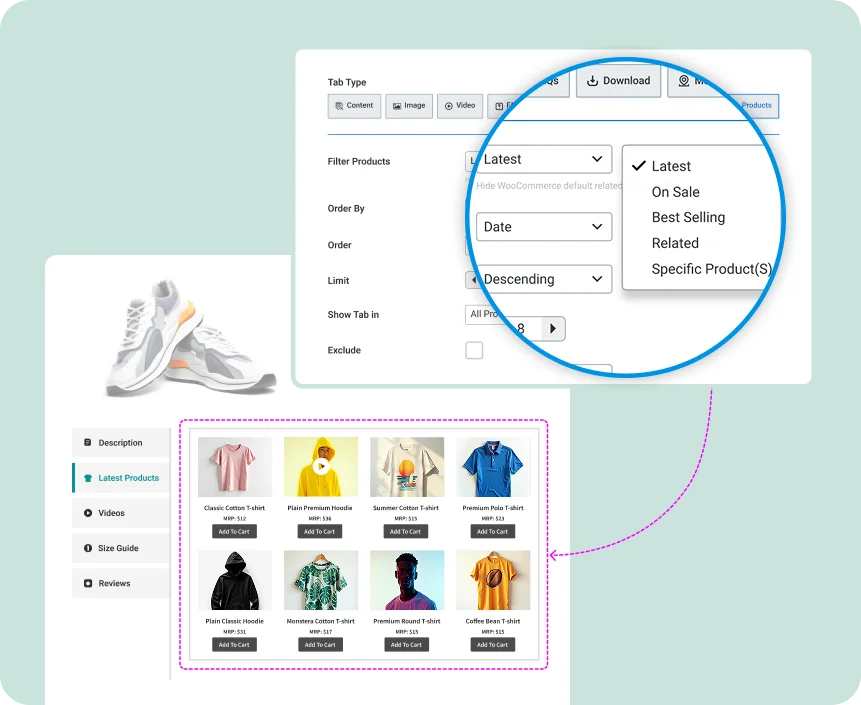Viewport: 861px width, 705px height.
Task: Toggle the Exclude checkbox
Action: click(x=474, y=350)
